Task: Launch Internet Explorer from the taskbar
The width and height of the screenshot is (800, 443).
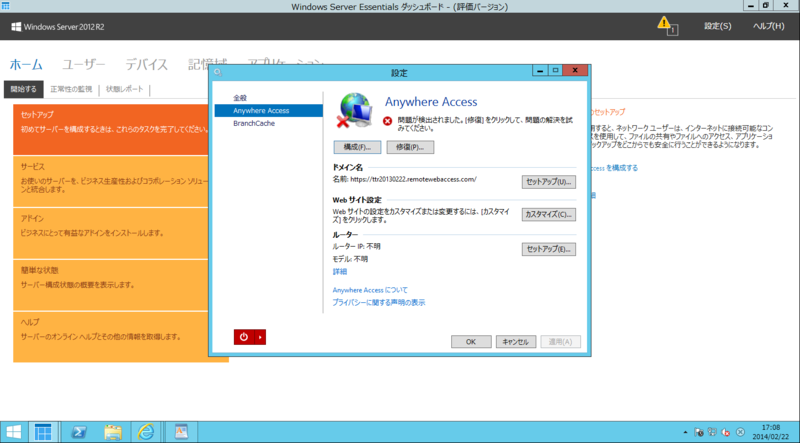Action: click(146, 432)
